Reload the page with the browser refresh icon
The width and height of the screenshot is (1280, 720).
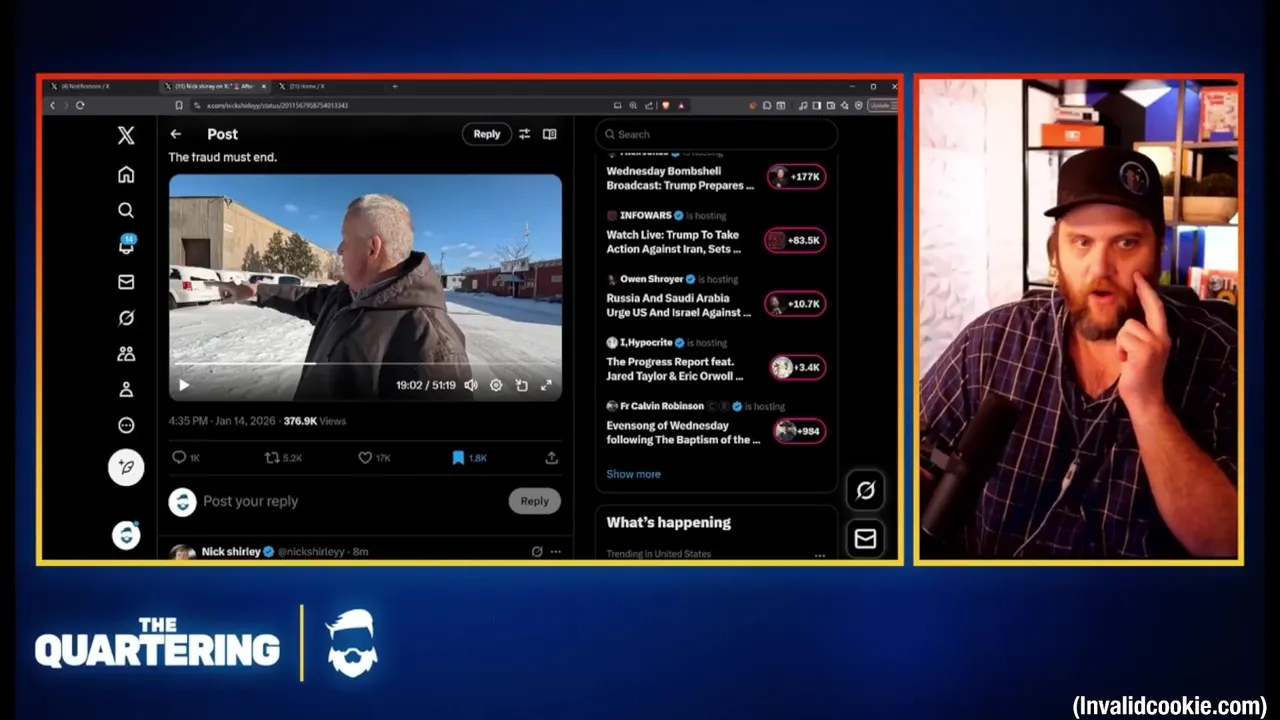click(x=80, y=105)
